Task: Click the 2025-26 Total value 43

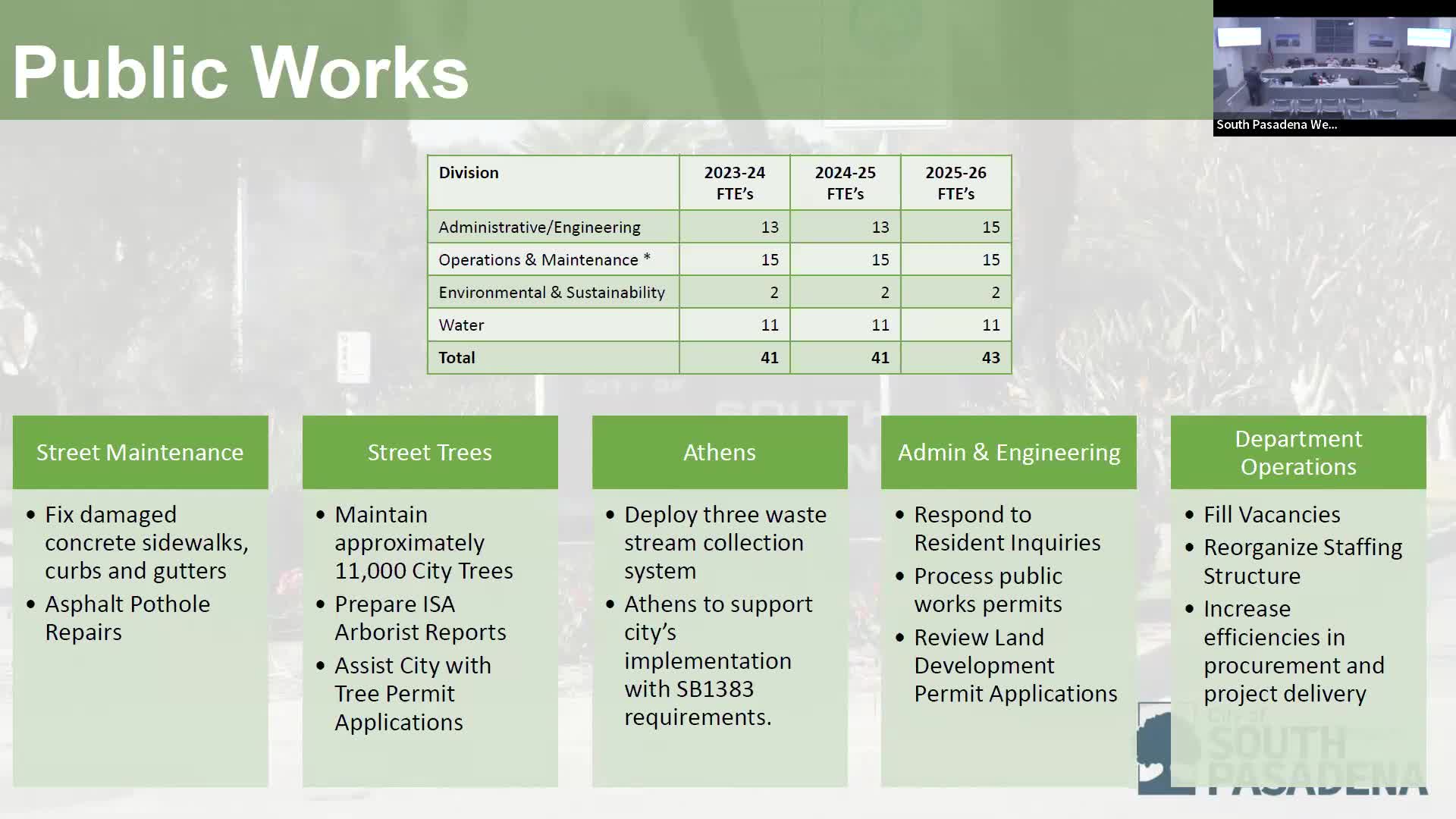Action: click(990, 357)
